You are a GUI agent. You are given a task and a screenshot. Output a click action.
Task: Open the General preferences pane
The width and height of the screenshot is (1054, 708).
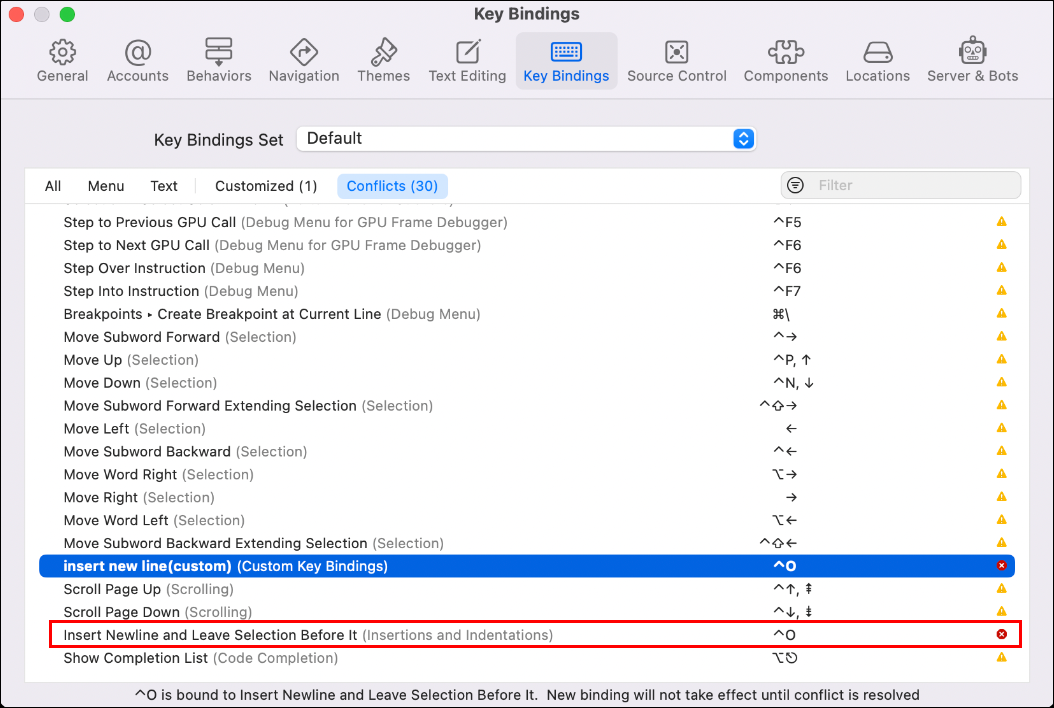pos(63,61)
